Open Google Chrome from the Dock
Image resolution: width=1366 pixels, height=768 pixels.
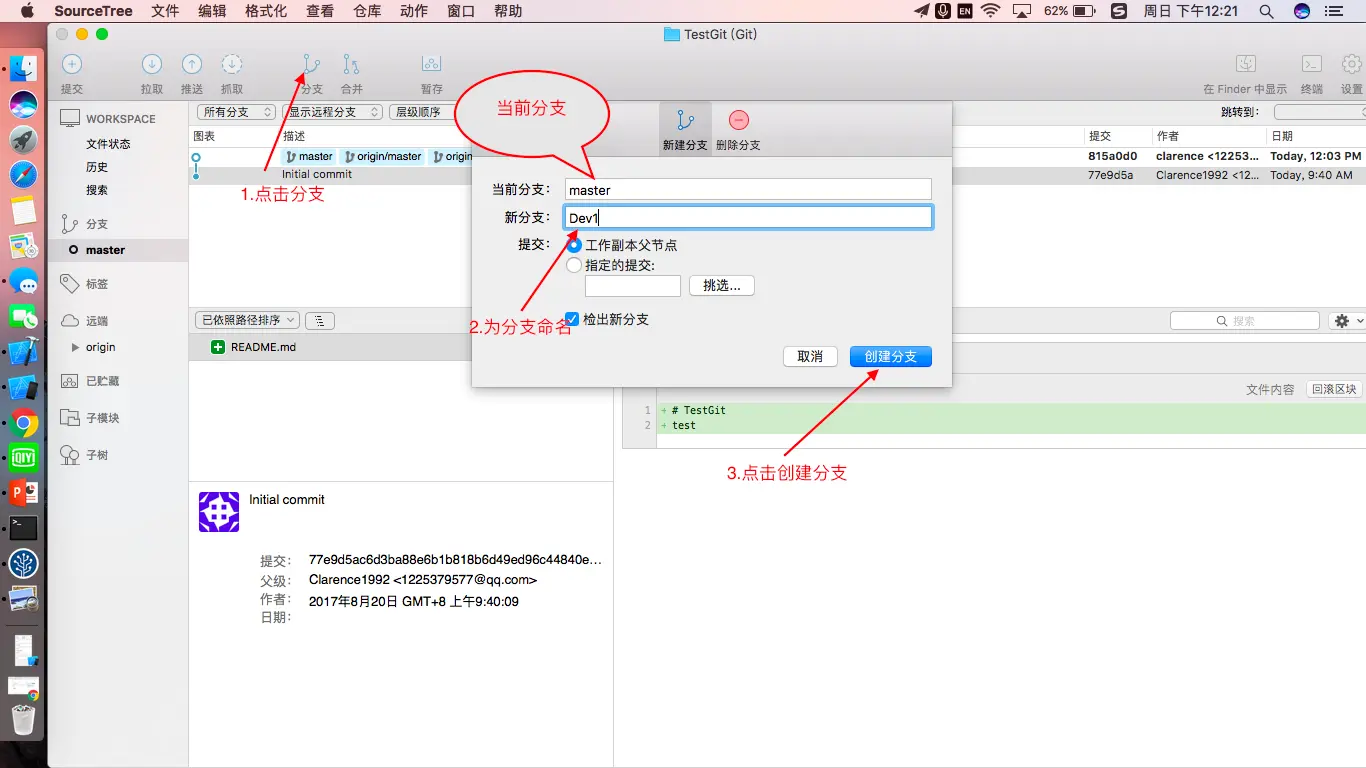pyautogui.click(x=23, y=423)
